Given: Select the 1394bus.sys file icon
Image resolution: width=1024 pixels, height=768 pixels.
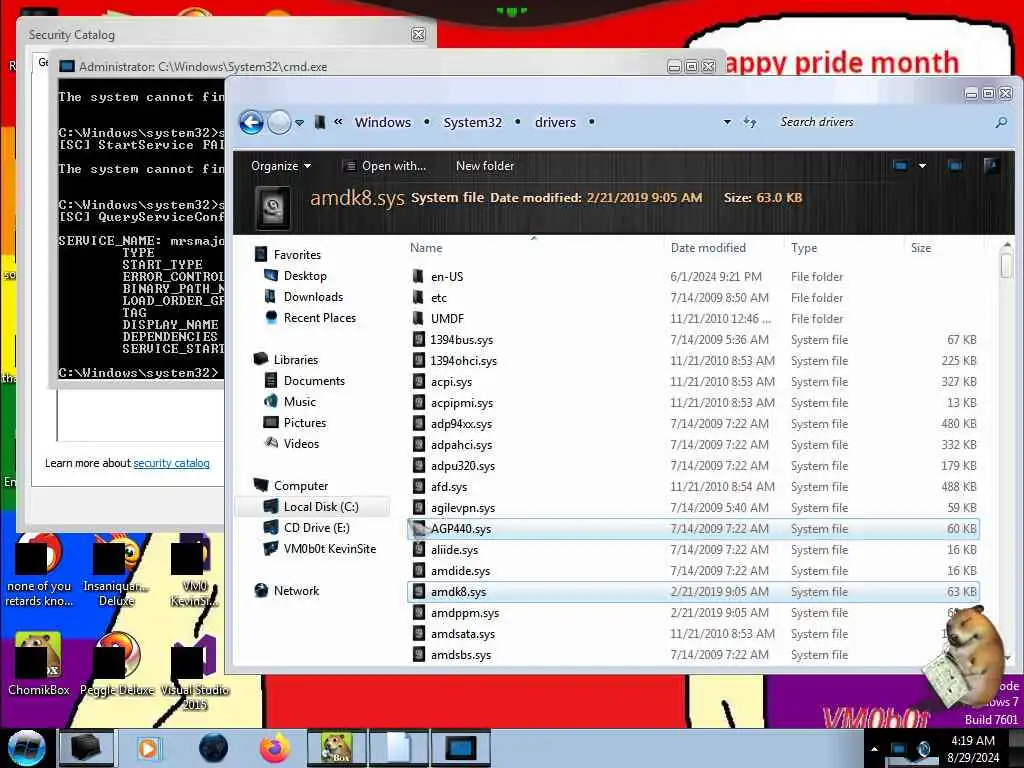Looking at the screenshot, I should point(419,340).
